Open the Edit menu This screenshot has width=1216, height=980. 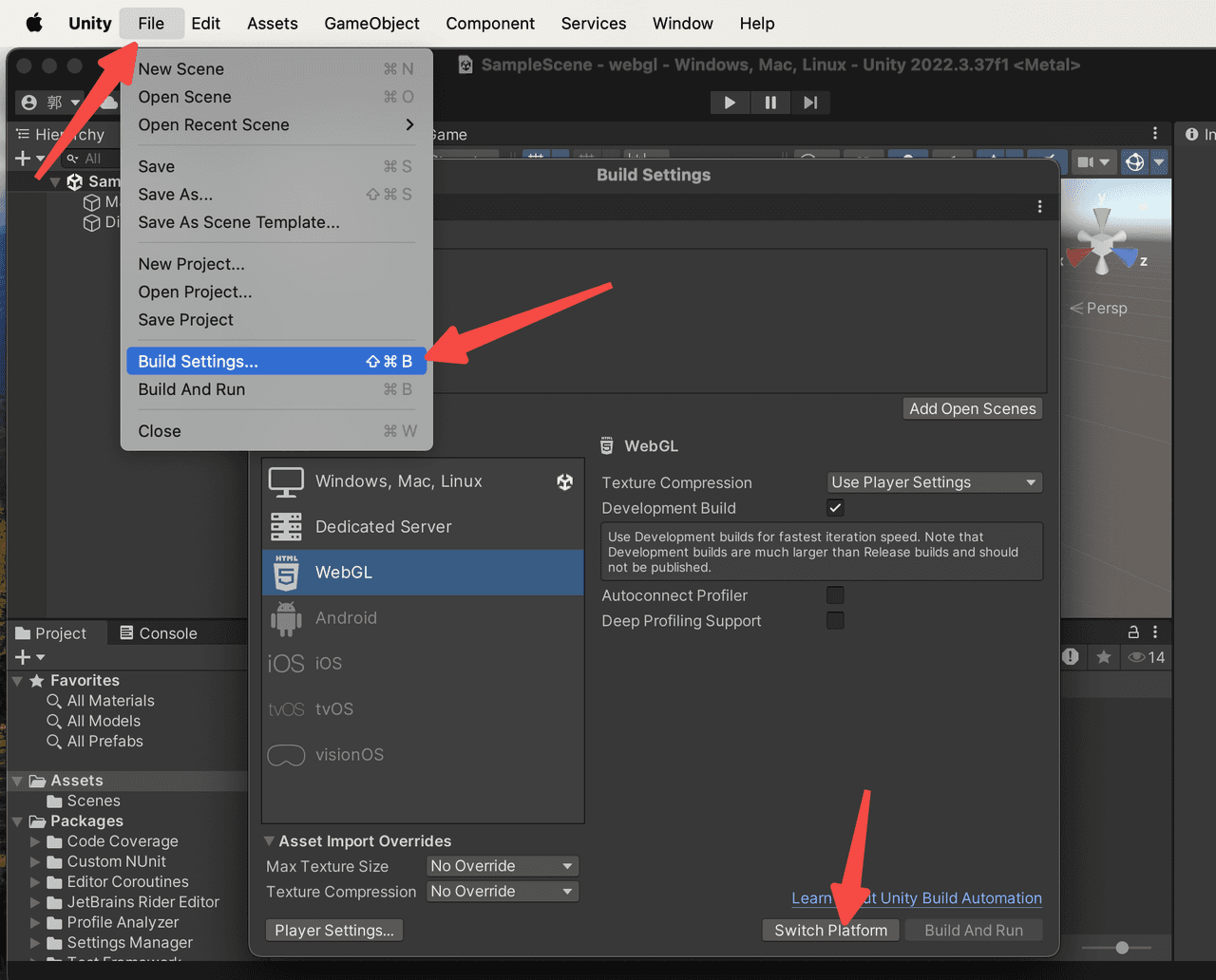pyautogui.click(x=205, y=23)
